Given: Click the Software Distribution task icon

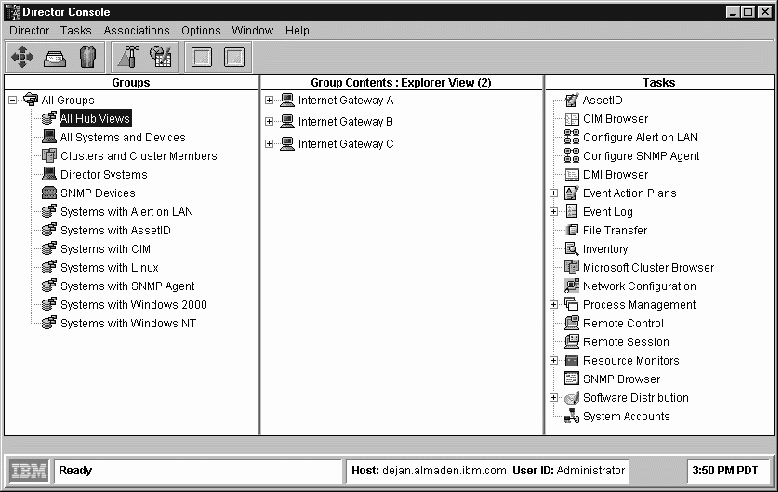Looking at the screenshot, I should click(571, 398).
